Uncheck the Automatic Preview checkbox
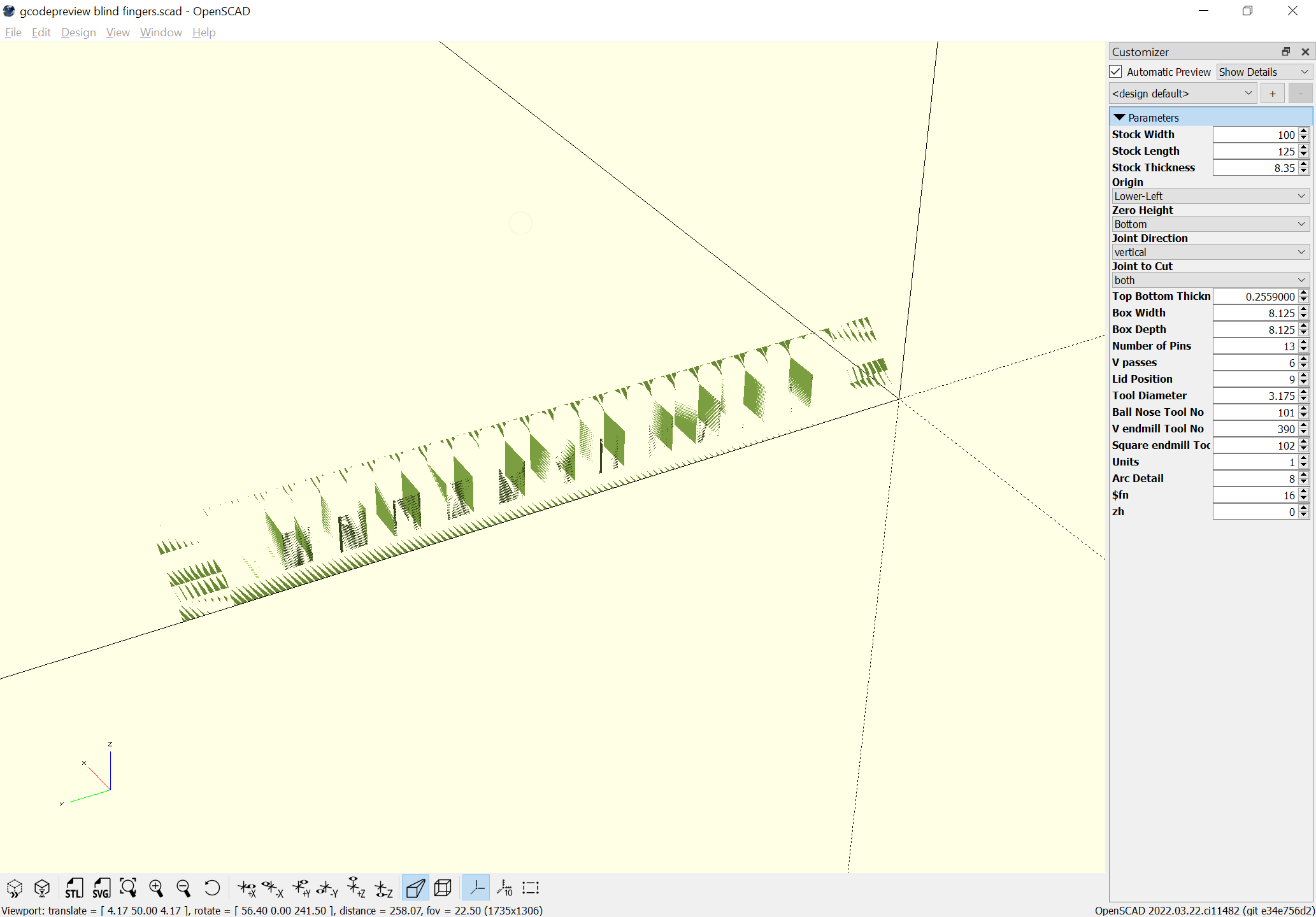The image size is (1316, 917). click(1115, 72)
